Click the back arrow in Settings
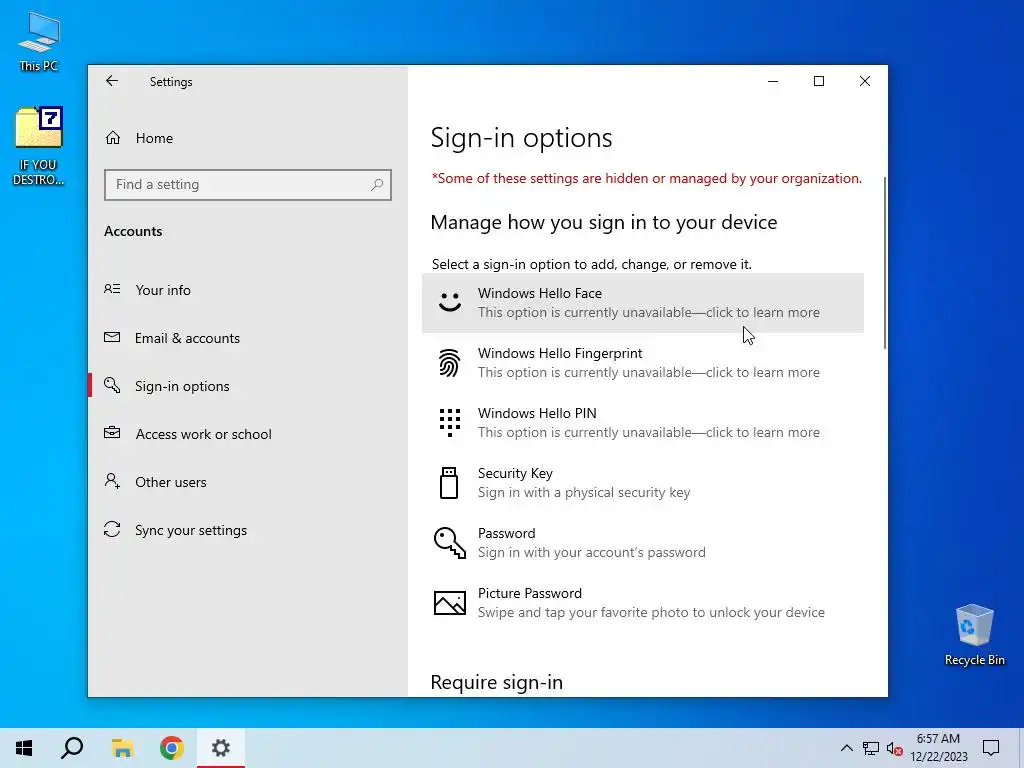 click(112, 81)
